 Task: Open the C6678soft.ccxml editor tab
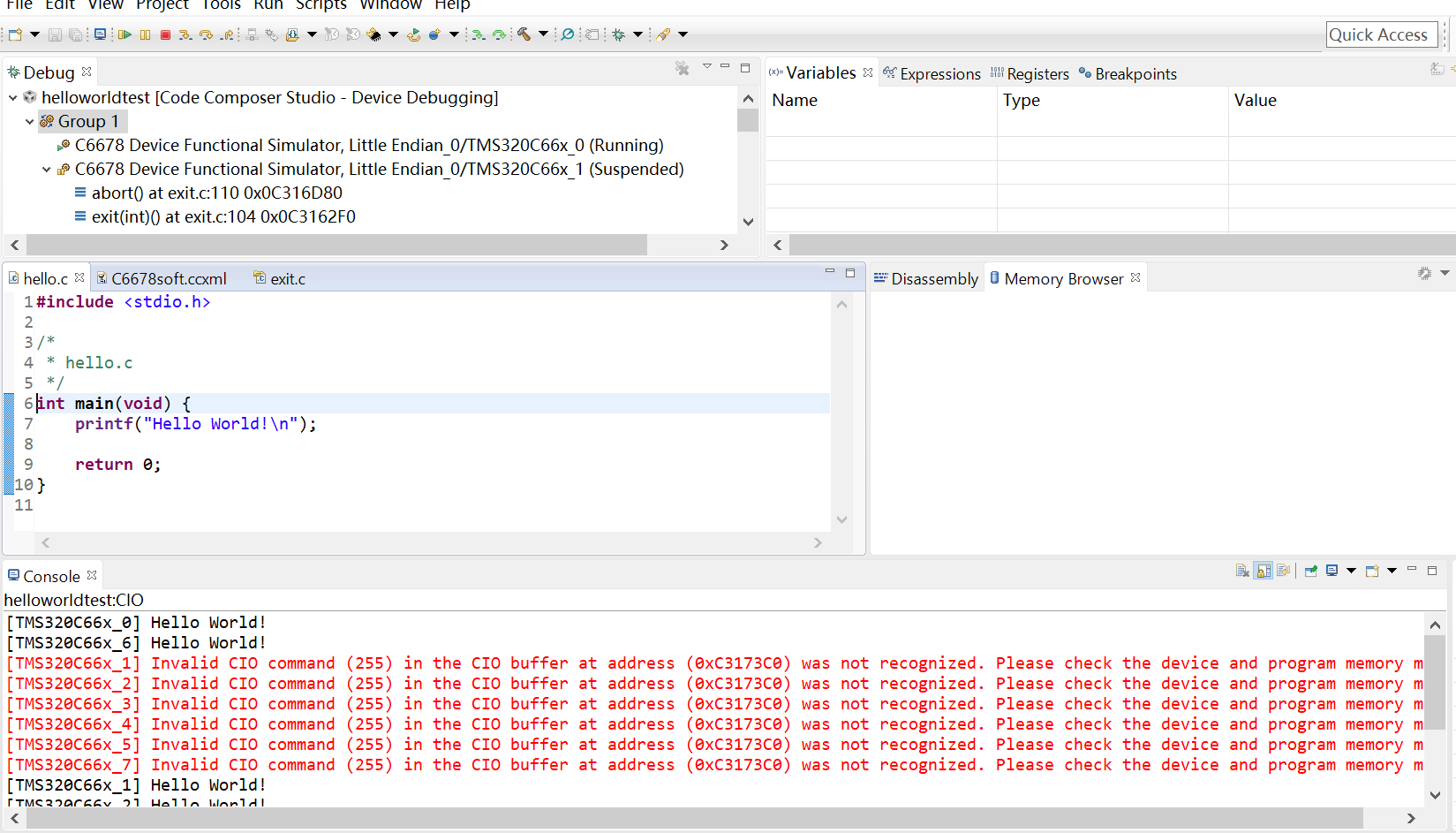pyautogui.click(x=161, y=278)
